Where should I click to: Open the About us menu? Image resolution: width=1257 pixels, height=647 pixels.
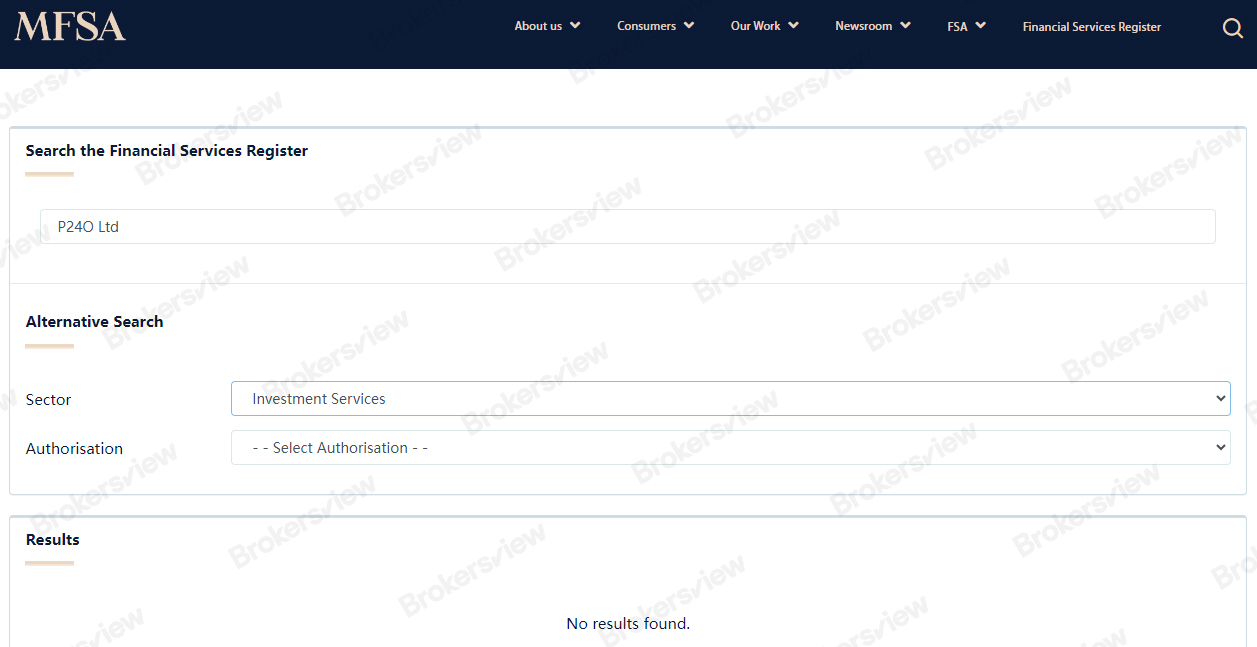538,26
